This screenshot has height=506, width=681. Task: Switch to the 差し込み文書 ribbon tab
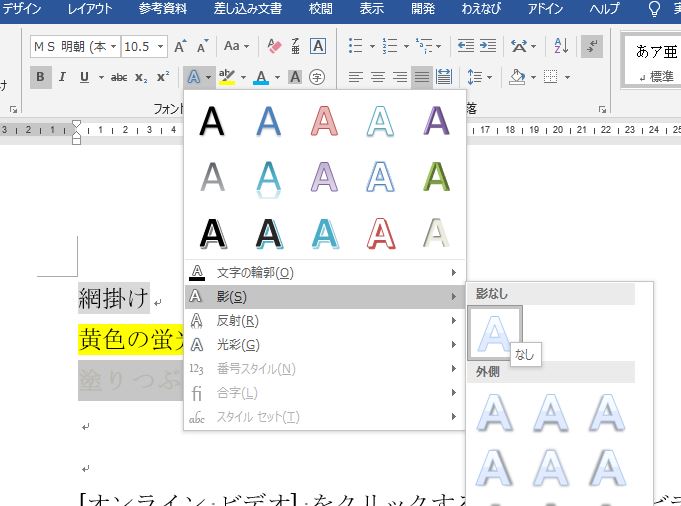[248, 9]
